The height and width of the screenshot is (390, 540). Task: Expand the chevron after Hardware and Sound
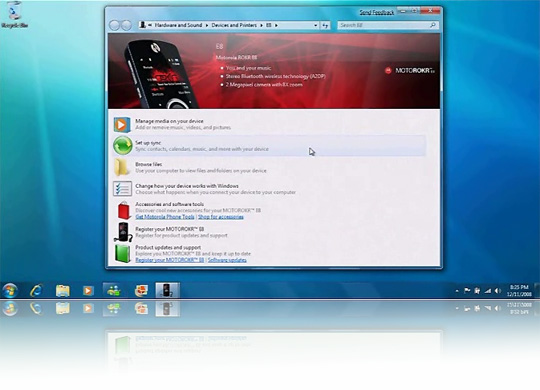(207, 25)
